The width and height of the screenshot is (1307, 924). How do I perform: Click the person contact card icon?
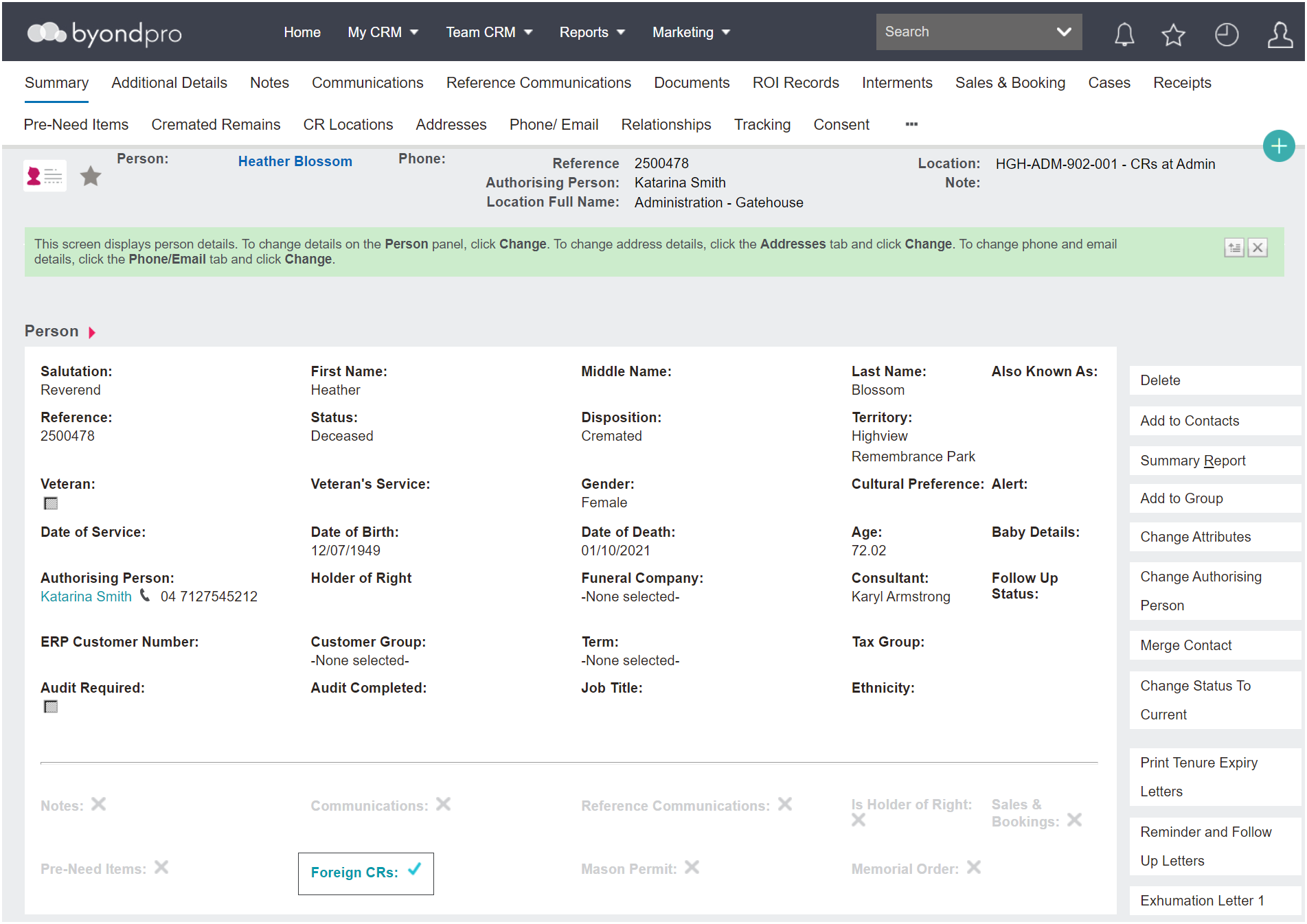(x=45, y=176)
